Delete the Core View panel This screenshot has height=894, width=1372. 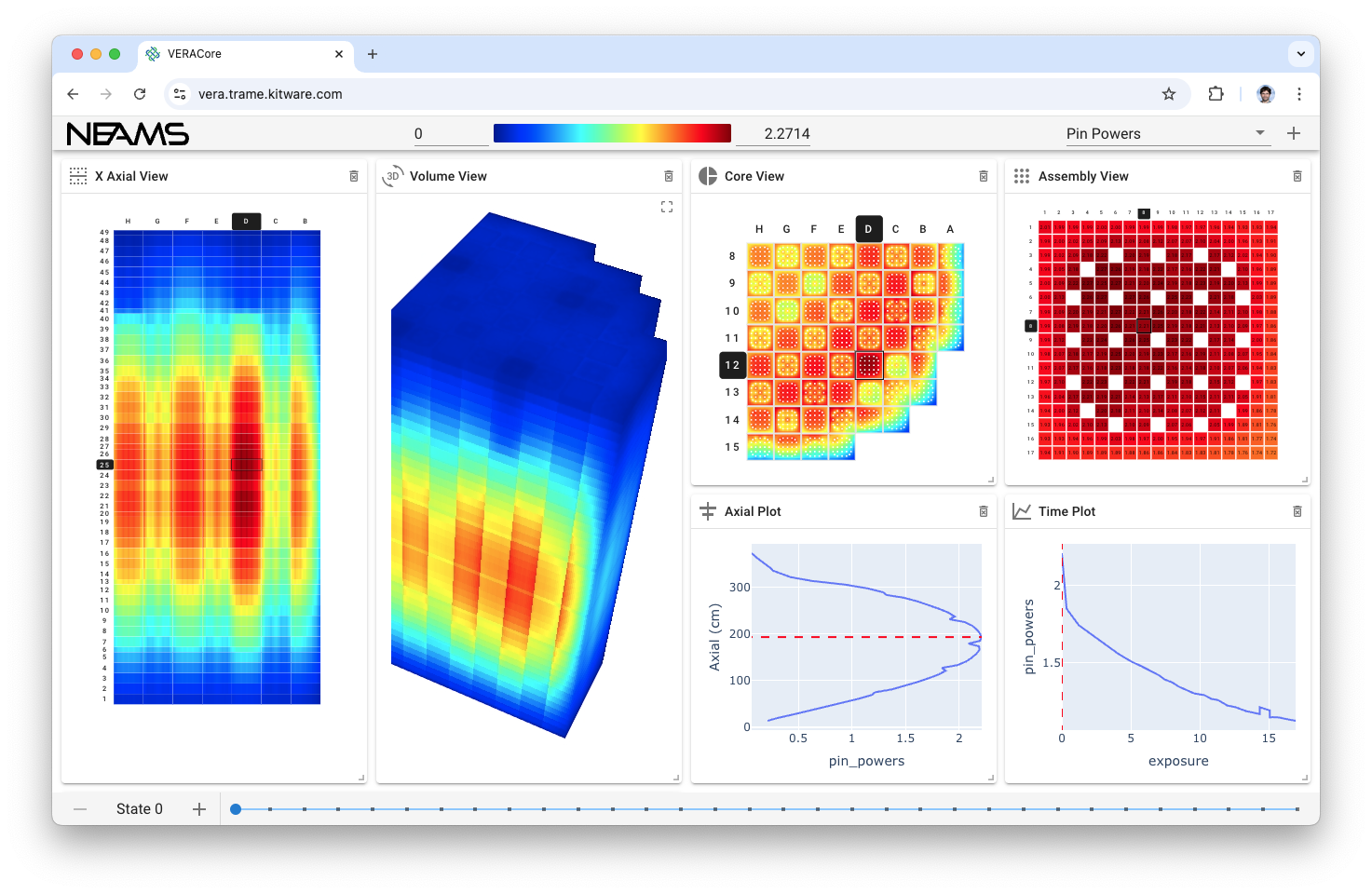point(984,176)
